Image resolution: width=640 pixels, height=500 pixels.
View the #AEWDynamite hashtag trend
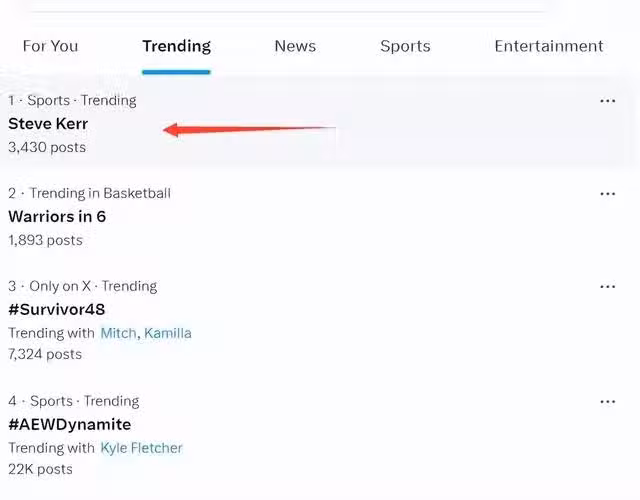click(69, 424)
